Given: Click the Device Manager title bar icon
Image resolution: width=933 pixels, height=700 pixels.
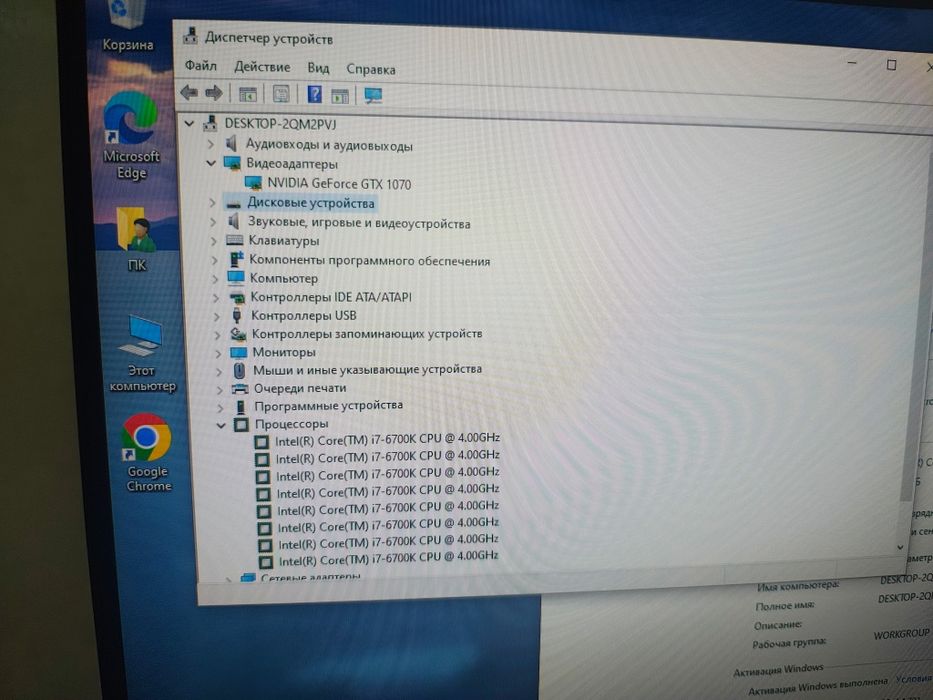Looking at the screenshot, I should point(190,36).
